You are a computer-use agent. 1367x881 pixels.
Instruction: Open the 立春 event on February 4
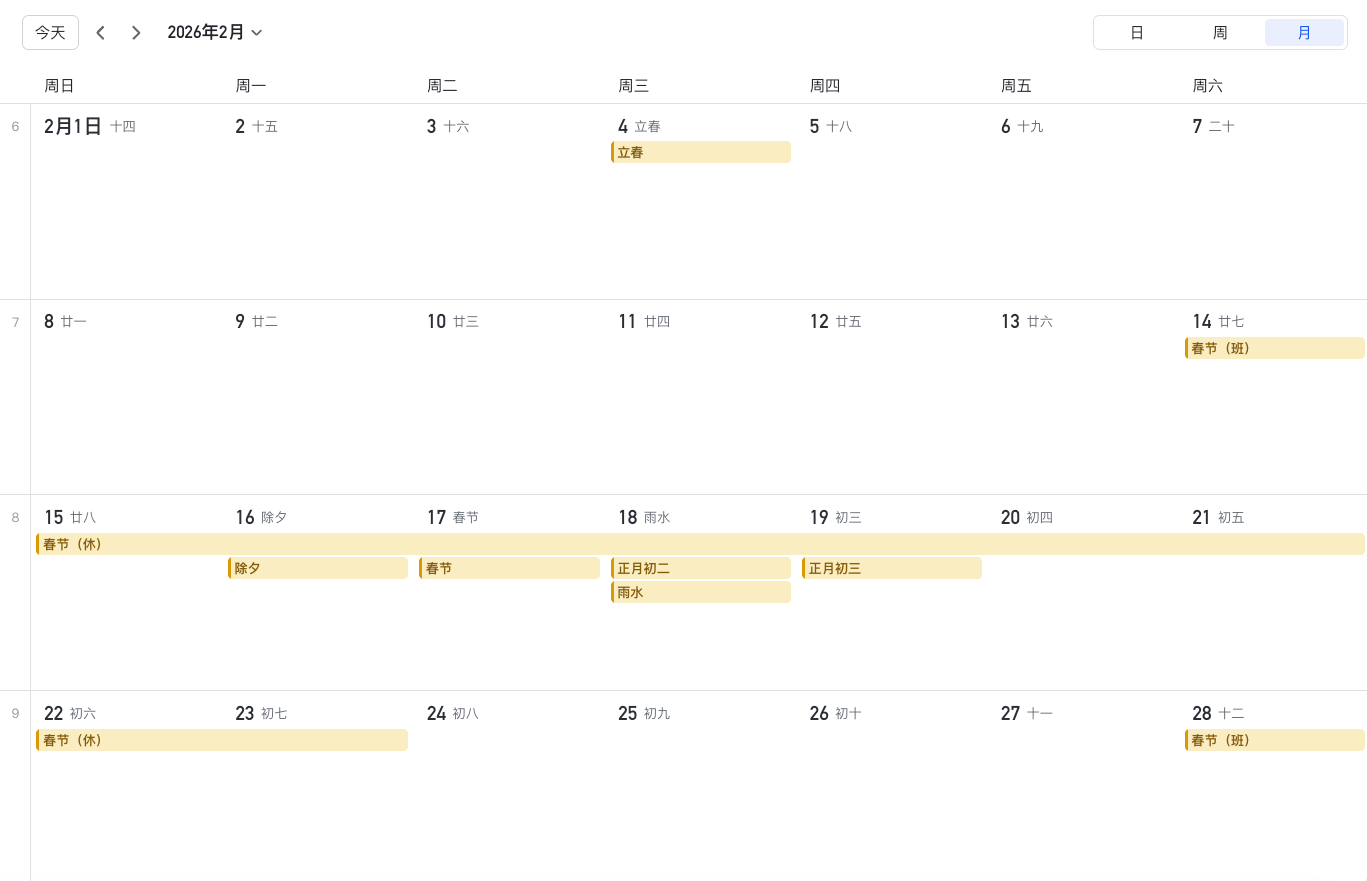point(701,152)
